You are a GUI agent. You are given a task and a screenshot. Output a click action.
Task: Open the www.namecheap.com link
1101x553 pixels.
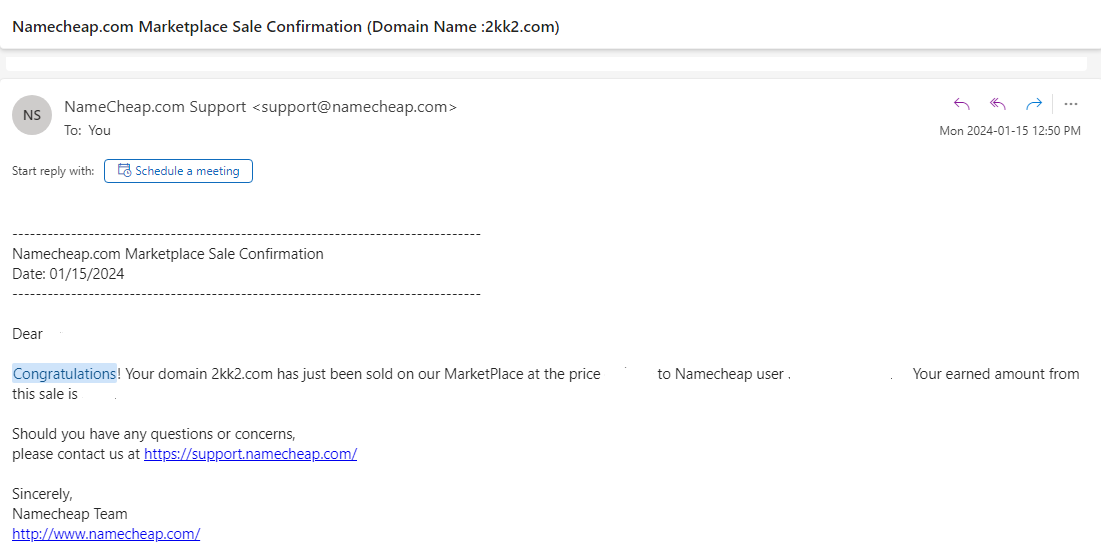[106, 534]
